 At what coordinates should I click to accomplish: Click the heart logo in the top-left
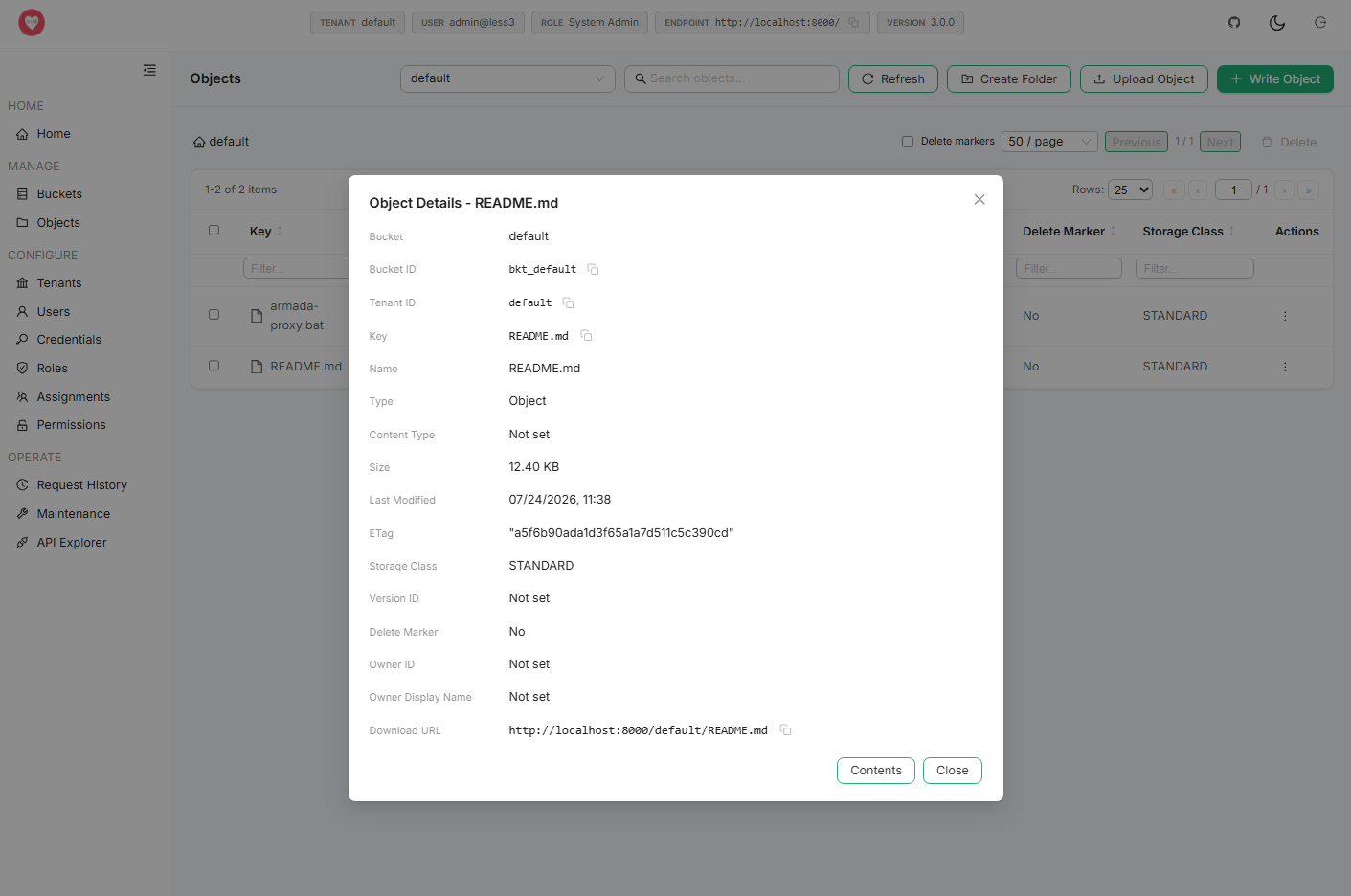32,22
